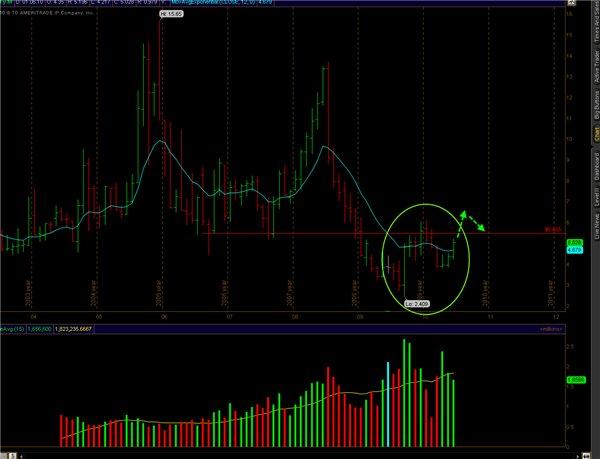
Task: Click the green 5.026 last price label
Action: 575,243
